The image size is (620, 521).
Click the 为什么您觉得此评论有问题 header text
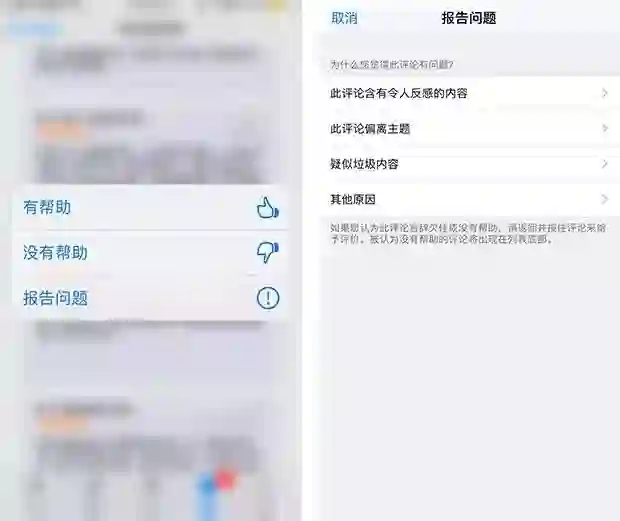[391, 64]
